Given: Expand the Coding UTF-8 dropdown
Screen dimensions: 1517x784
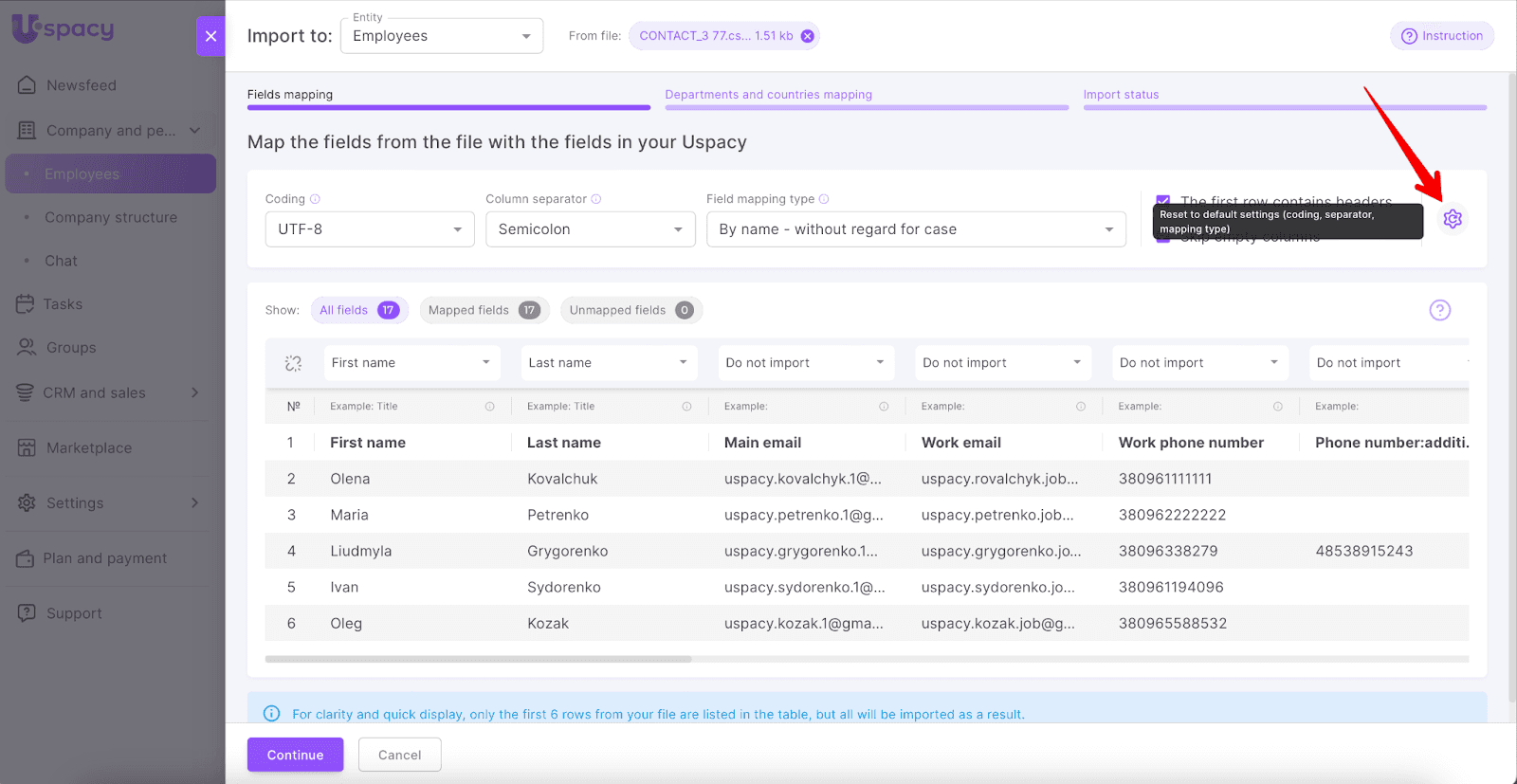Looking at the screenshot, I should (370, 229).
